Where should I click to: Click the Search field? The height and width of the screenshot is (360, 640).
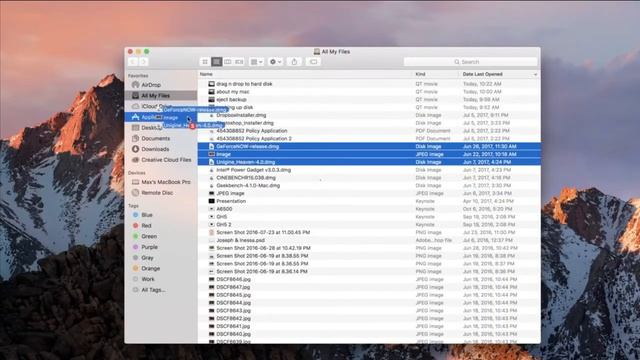tap(470, 62)
